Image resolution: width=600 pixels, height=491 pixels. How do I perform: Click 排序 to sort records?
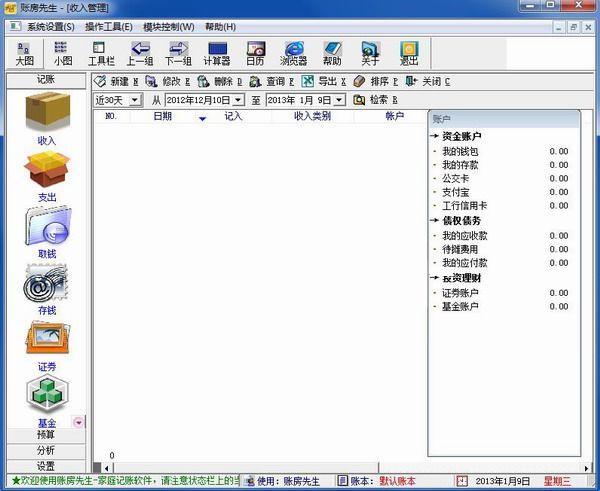click(x=376, y=82)
